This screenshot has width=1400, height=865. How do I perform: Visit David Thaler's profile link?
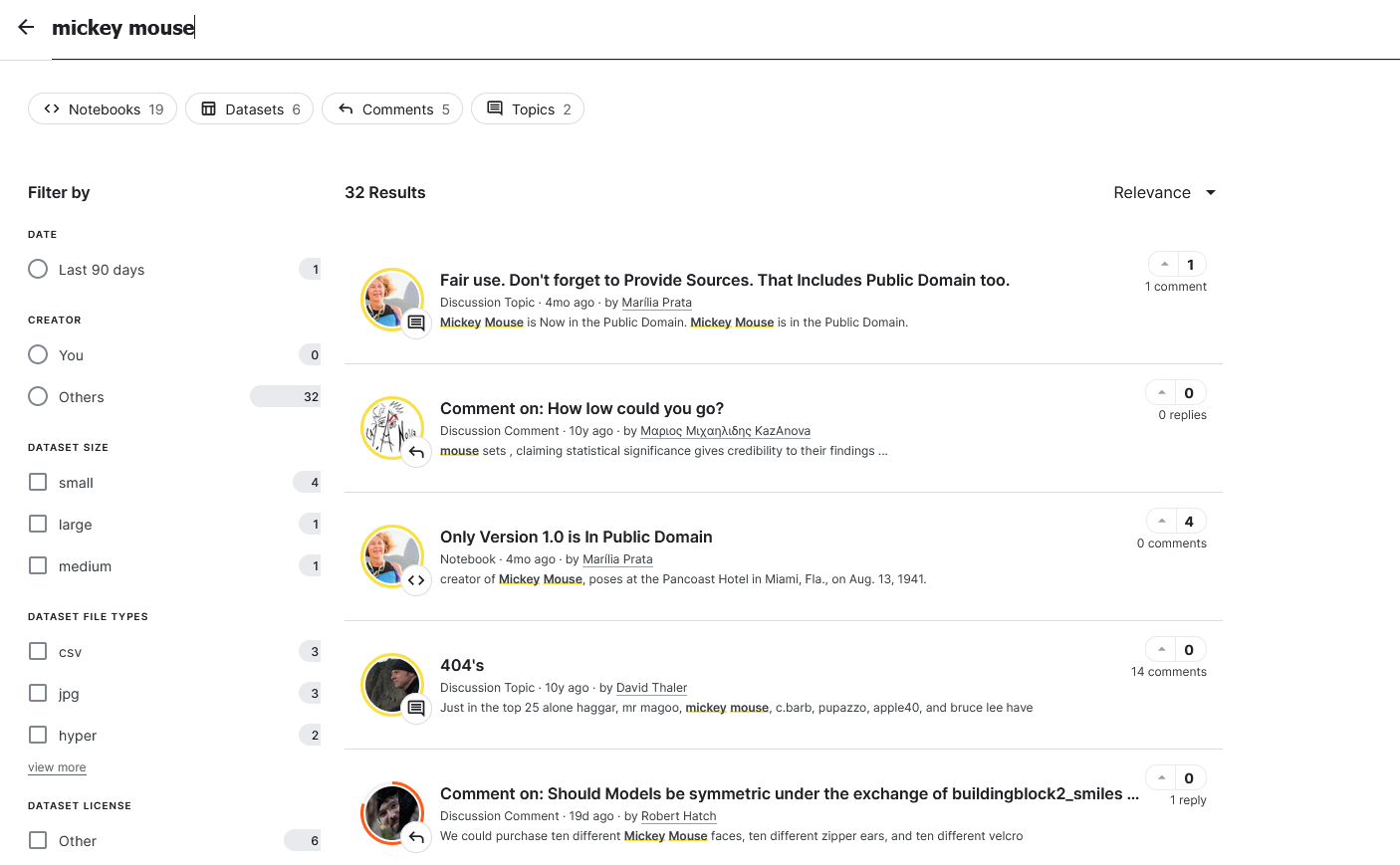pos(651,688)
